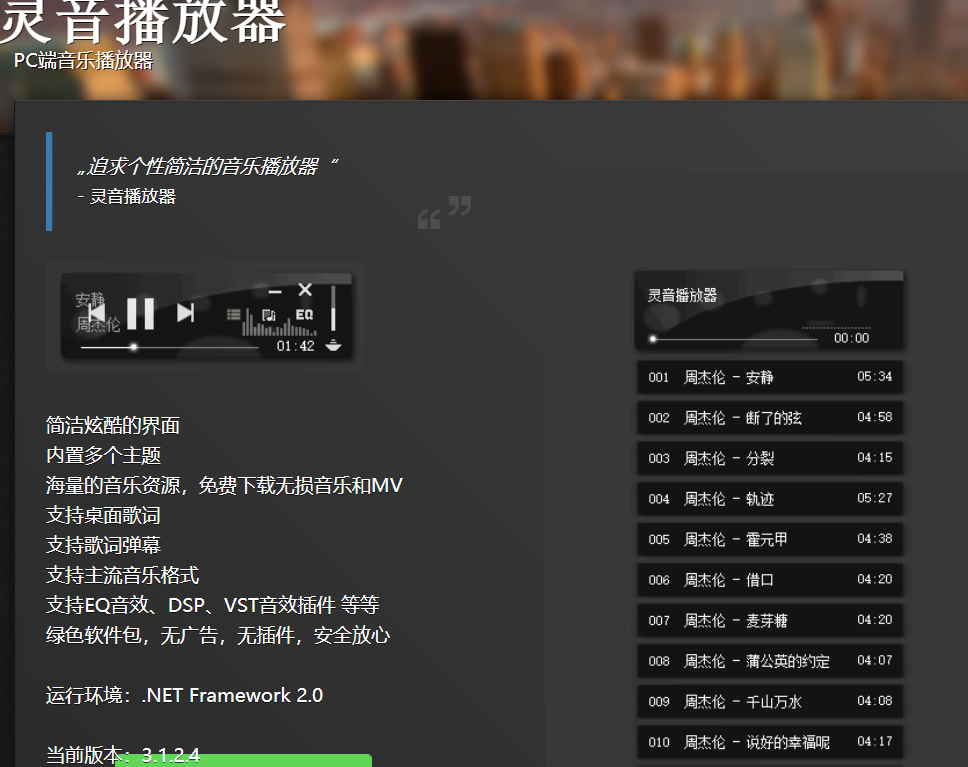The width and height of the screenshot is (968, 767).
Task: Click the mini player progress bar knob
Action: click(133, 347)
